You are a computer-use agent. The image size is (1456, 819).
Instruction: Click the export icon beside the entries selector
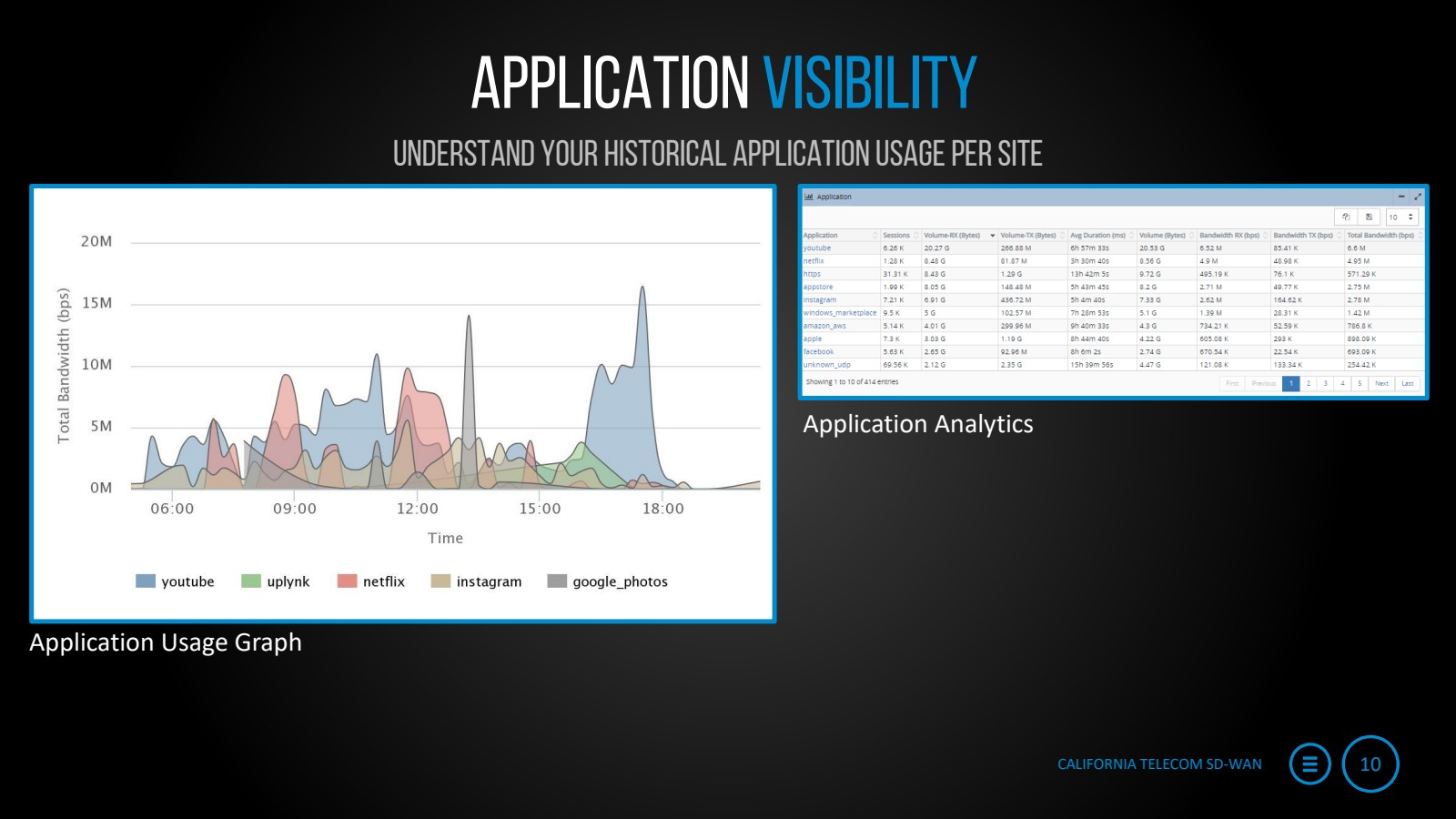(1368, 216)
